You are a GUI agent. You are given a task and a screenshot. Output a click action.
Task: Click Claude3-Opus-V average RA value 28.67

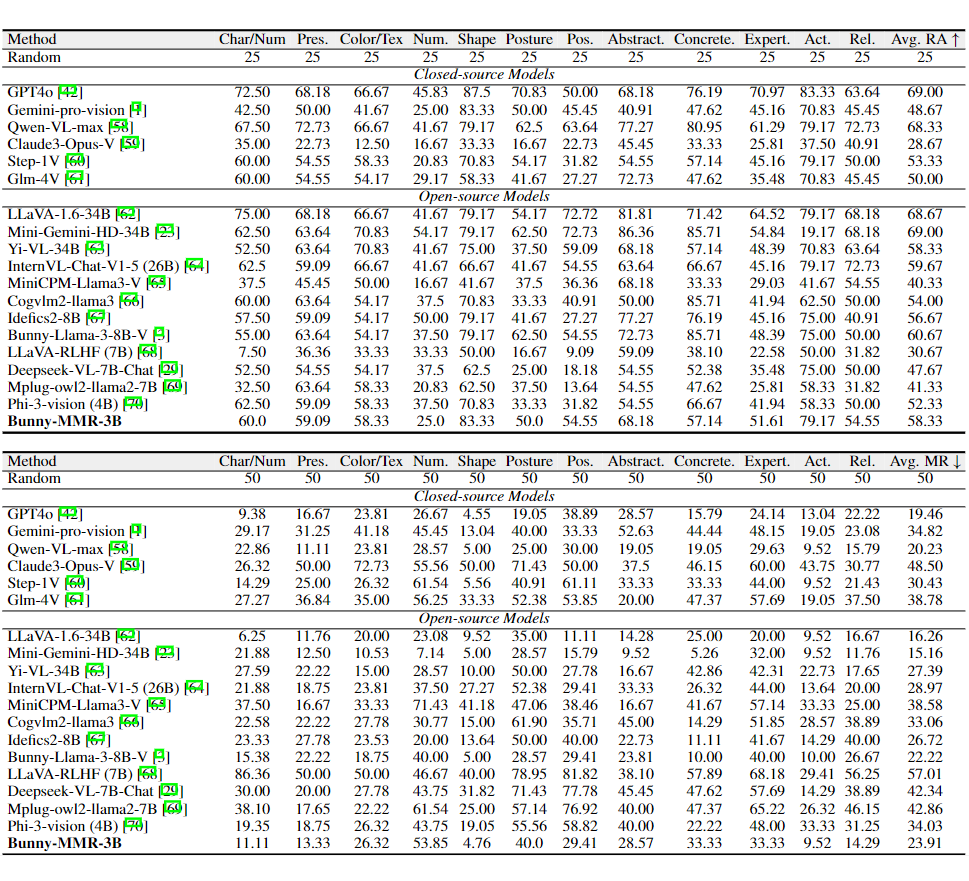[925, 144]
